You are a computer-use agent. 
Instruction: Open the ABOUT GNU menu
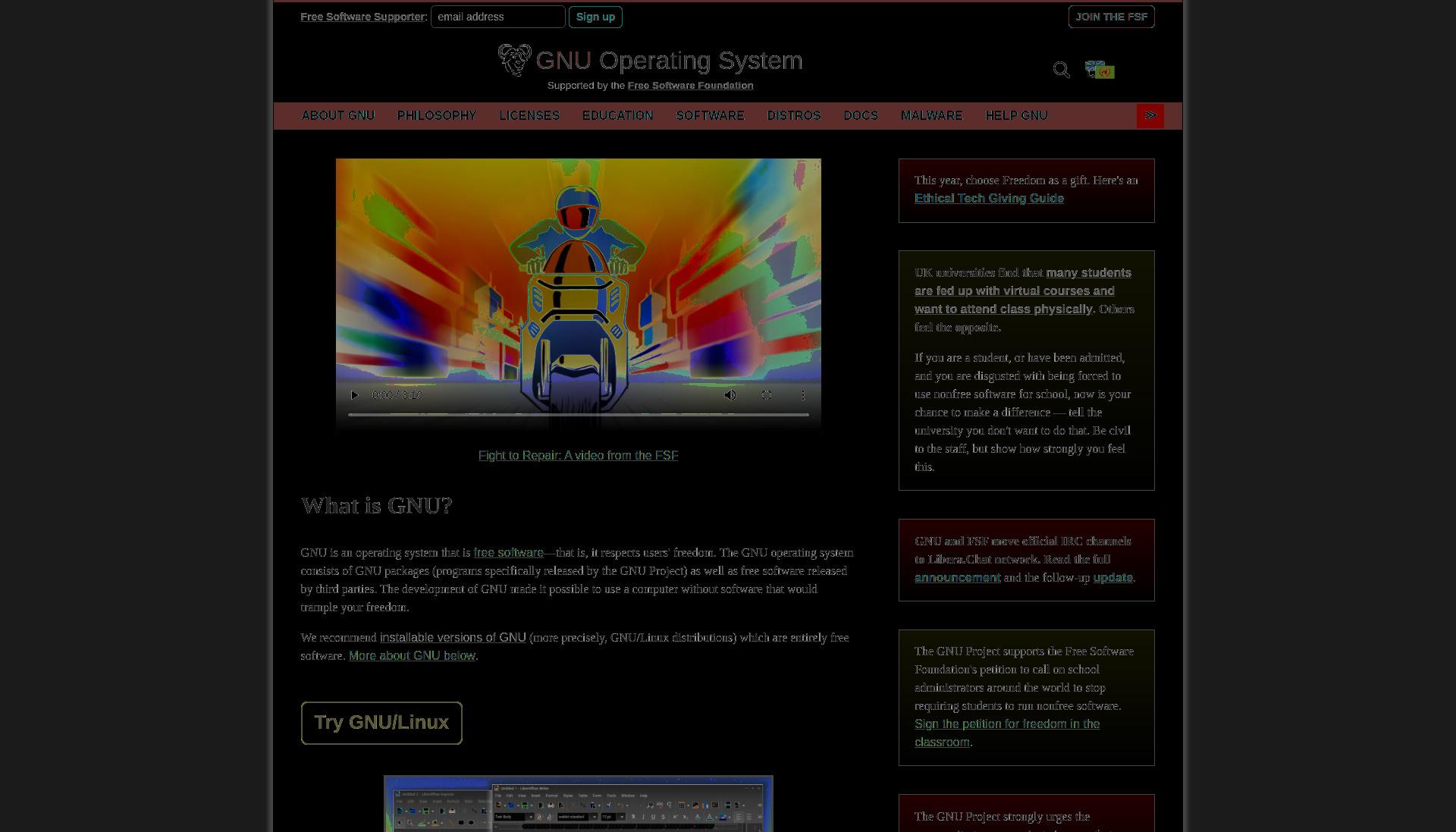[338, 116]
